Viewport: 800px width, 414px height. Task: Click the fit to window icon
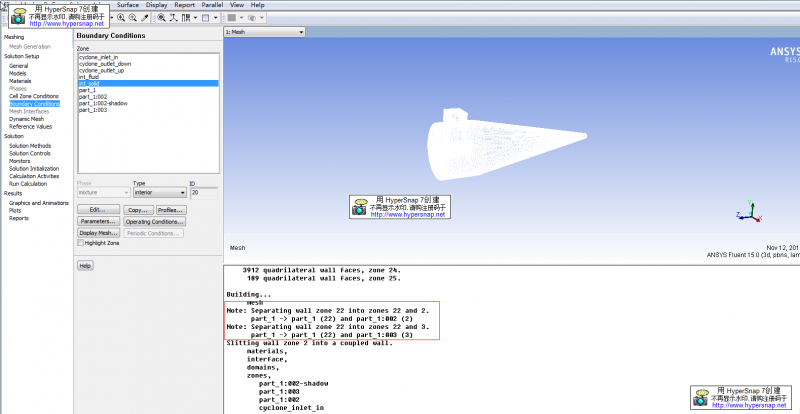coord(161,17)
